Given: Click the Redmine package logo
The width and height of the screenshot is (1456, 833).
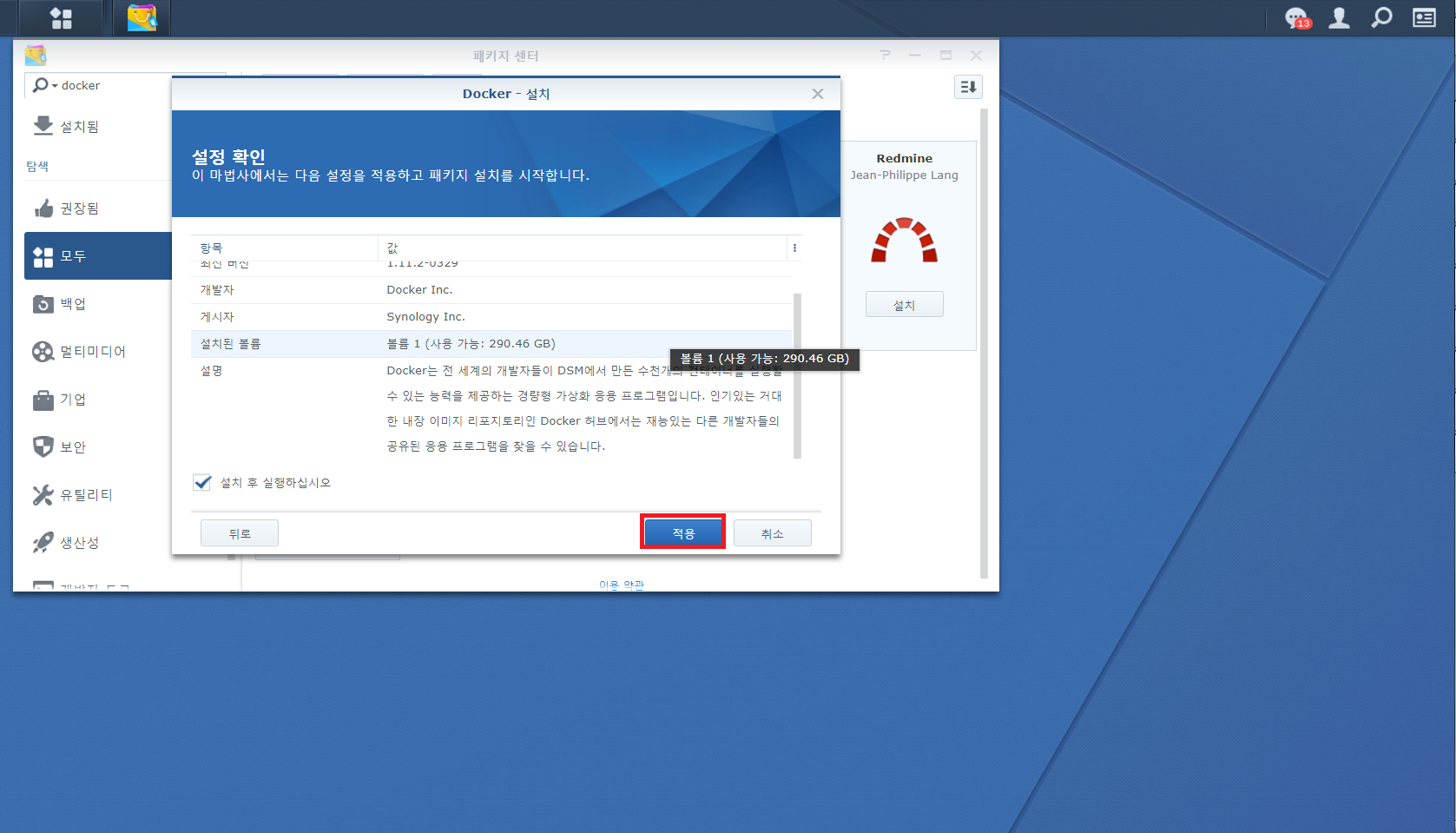Looking at the screenshot, I should [x=904, y=240].
